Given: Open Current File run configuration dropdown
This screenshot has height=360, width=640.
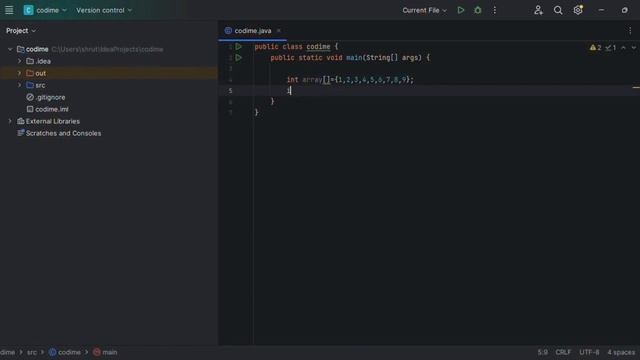Looking at the screenshot, I should tap(424, 10).
